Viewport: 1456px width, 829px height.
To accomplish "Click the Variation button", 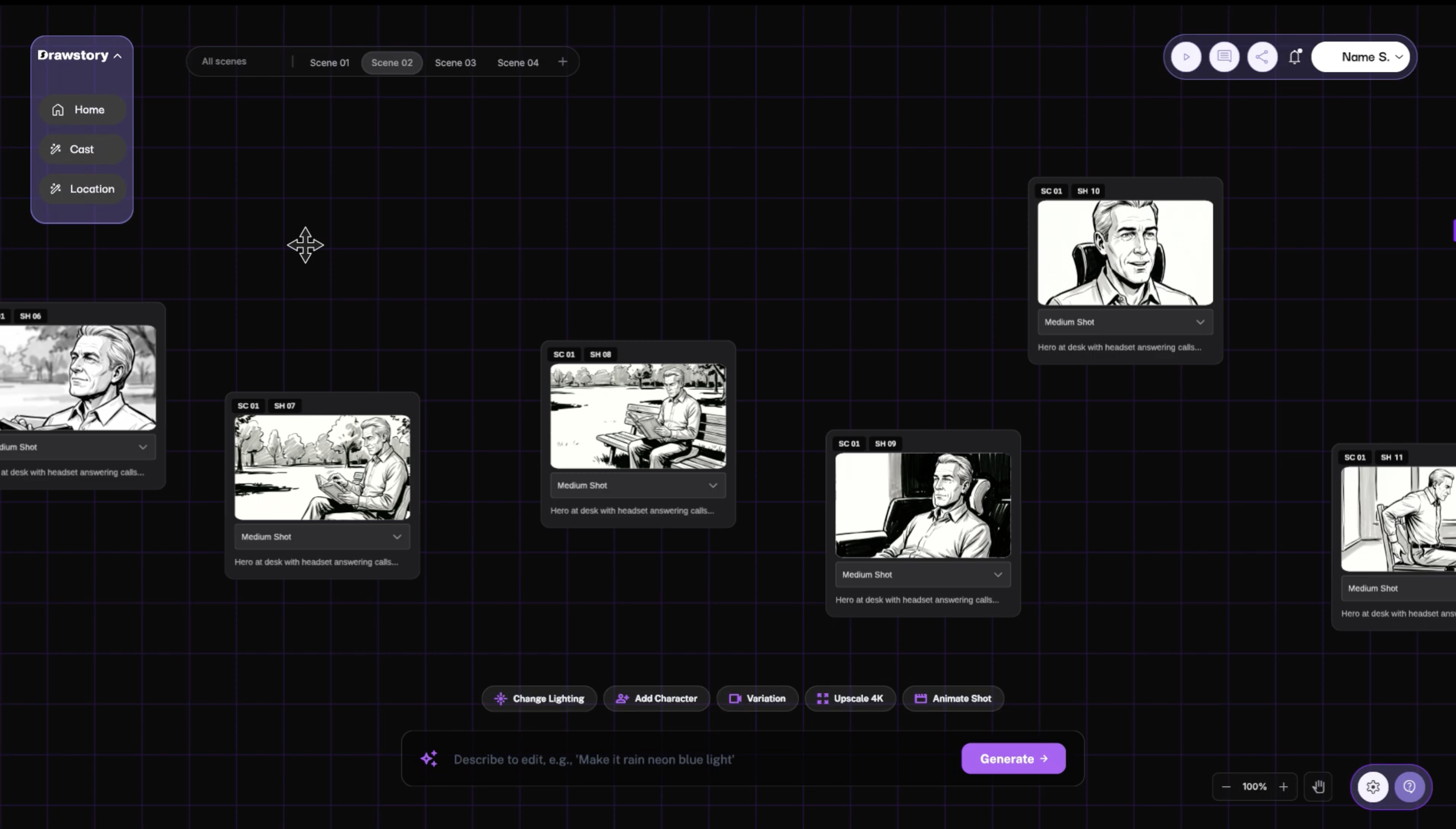I will click(757, 698).
